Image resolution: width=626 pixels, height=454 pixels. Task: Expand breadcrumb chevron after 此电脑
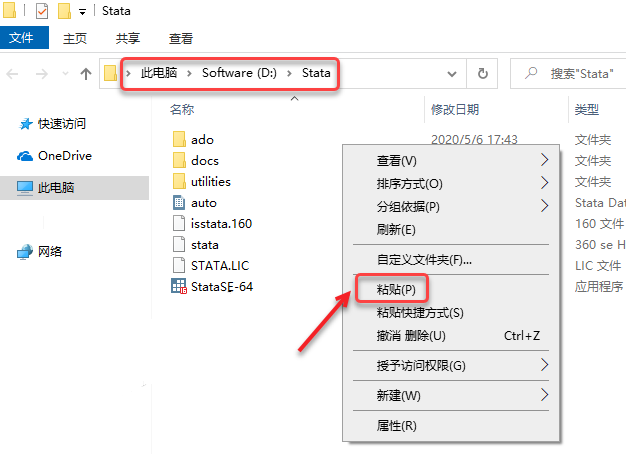click(189, 73)
